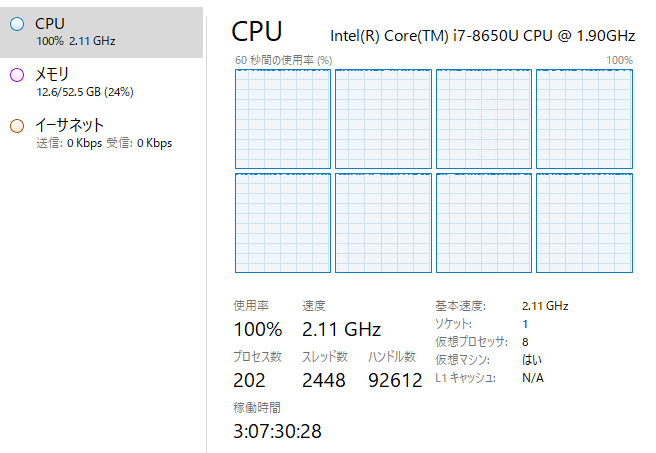
Task: Select the CPU entry in sidebar
Action: [x=101, y=32]
